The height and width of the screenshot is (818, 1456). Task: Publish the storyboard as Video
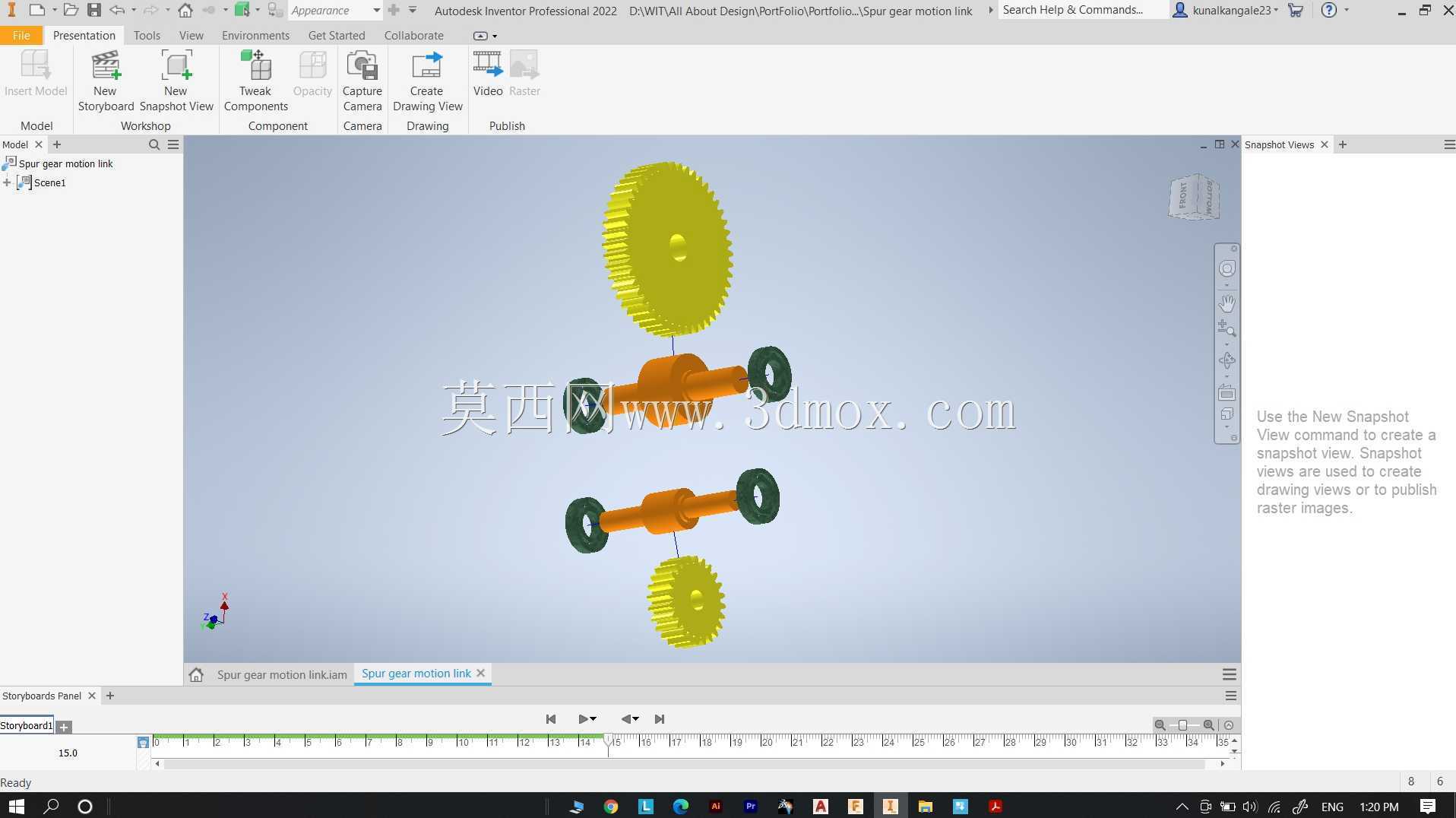(x=488, y=74)
